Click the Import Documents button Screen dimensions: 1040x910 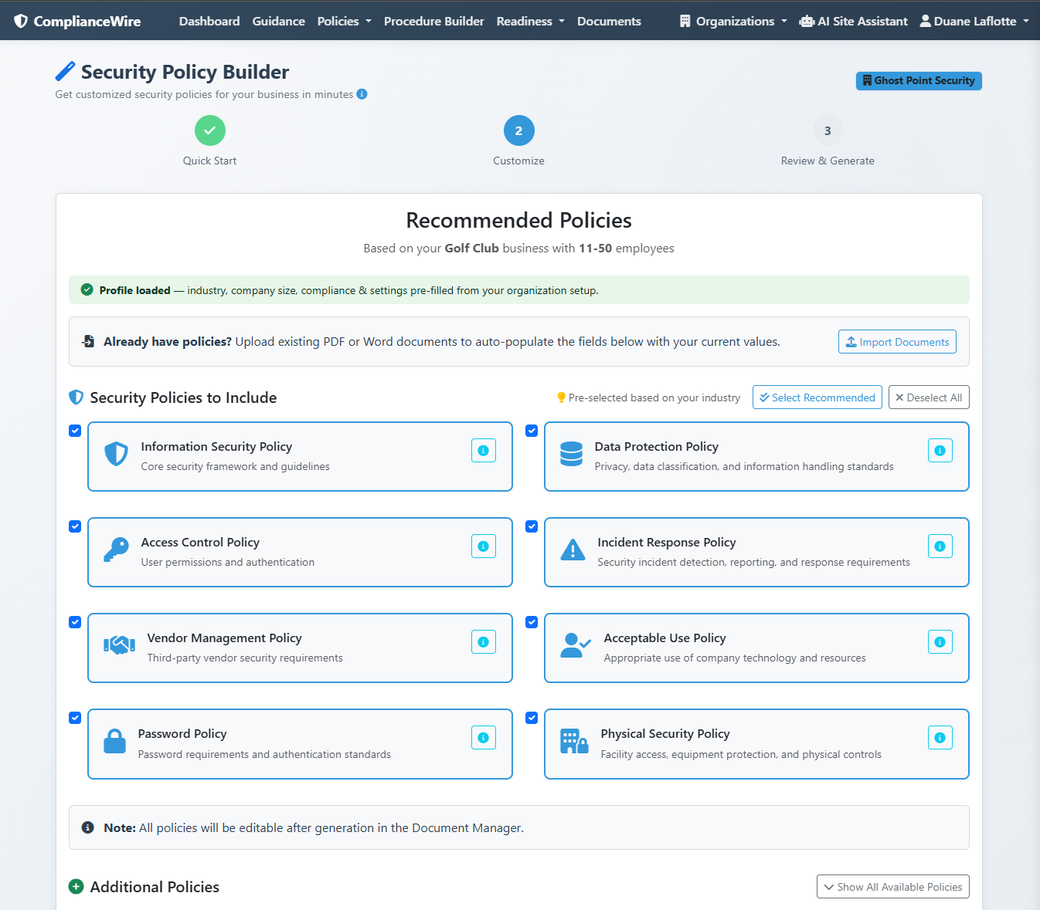click(x=897, y=342)
